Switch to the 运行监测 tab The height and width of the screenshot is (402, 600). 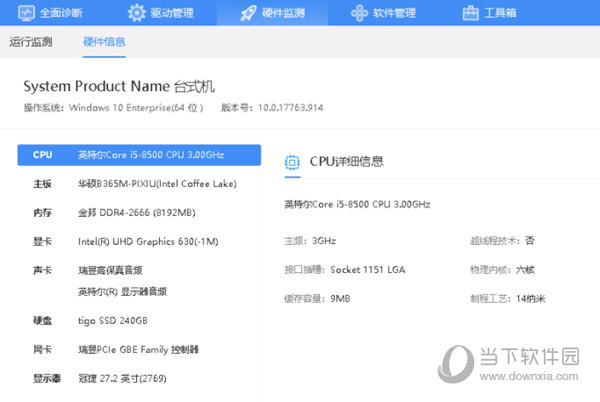pyautogui.click(x=31, y=42)
